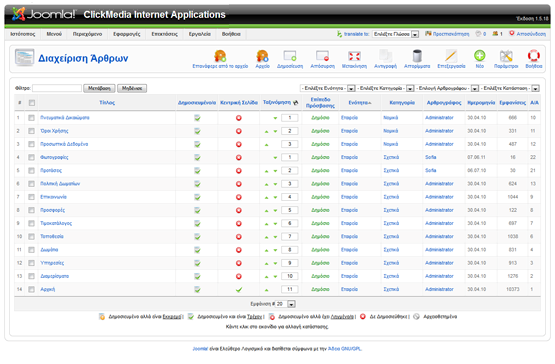
Task: Open the Επιλέξτε Κατηγορία category filter dropdown
Action: (385, 88)
